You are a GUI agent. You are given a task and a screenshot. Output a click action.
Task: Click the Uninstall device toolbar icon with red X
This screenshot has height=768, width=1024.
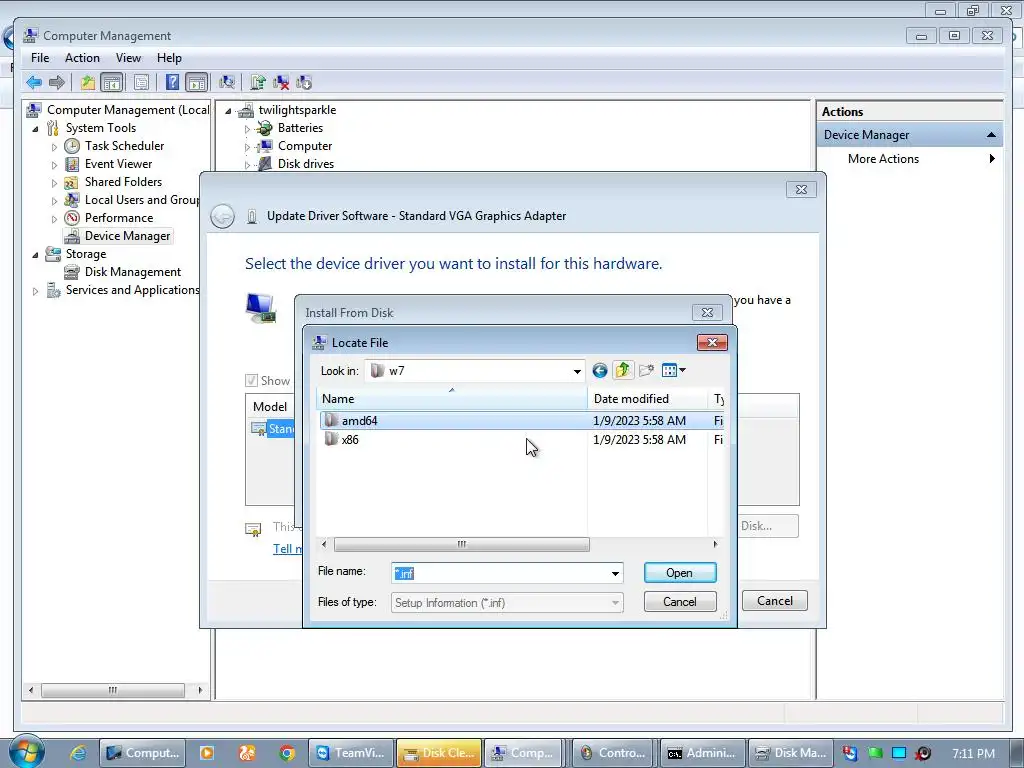281,82
